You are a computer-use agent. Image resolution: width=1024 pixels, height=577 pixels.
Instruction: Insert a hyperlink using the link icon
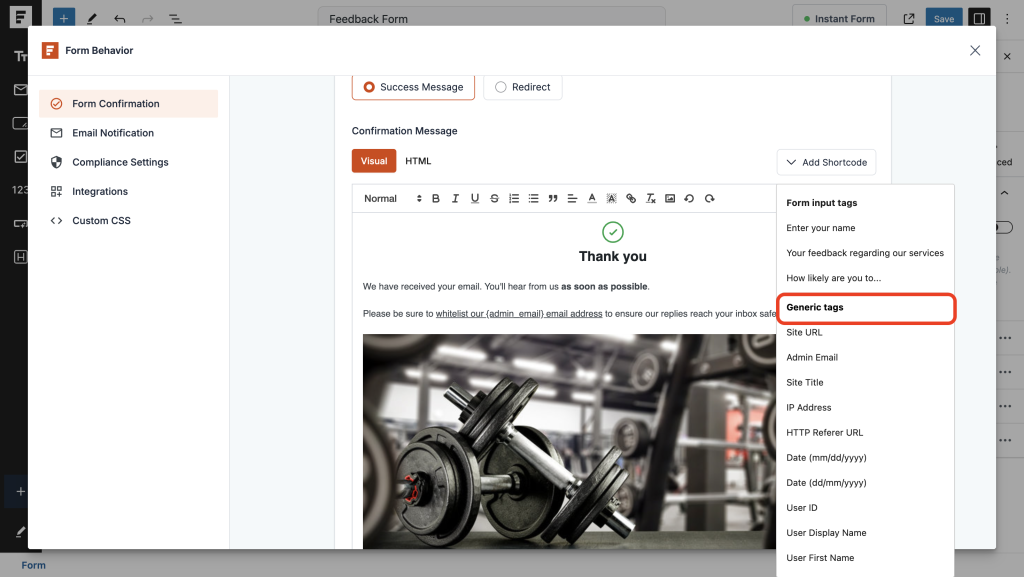point(631,198)
